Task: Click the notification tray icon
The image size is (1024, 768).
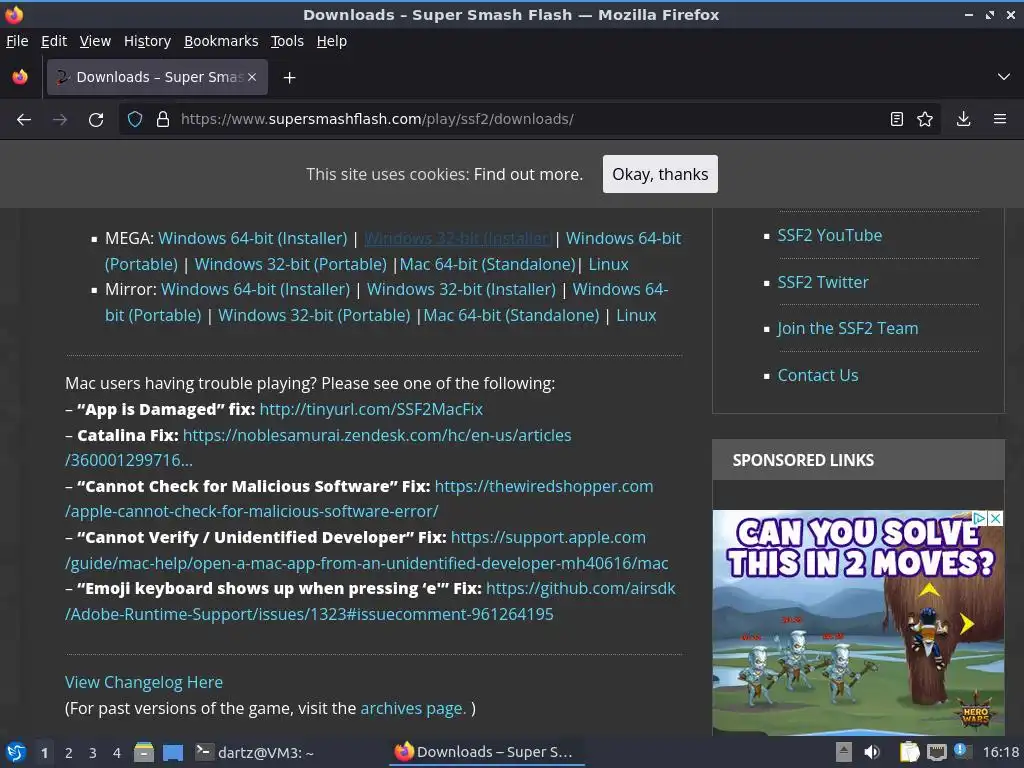Action: pyautogui.click(x=961, y=751)
